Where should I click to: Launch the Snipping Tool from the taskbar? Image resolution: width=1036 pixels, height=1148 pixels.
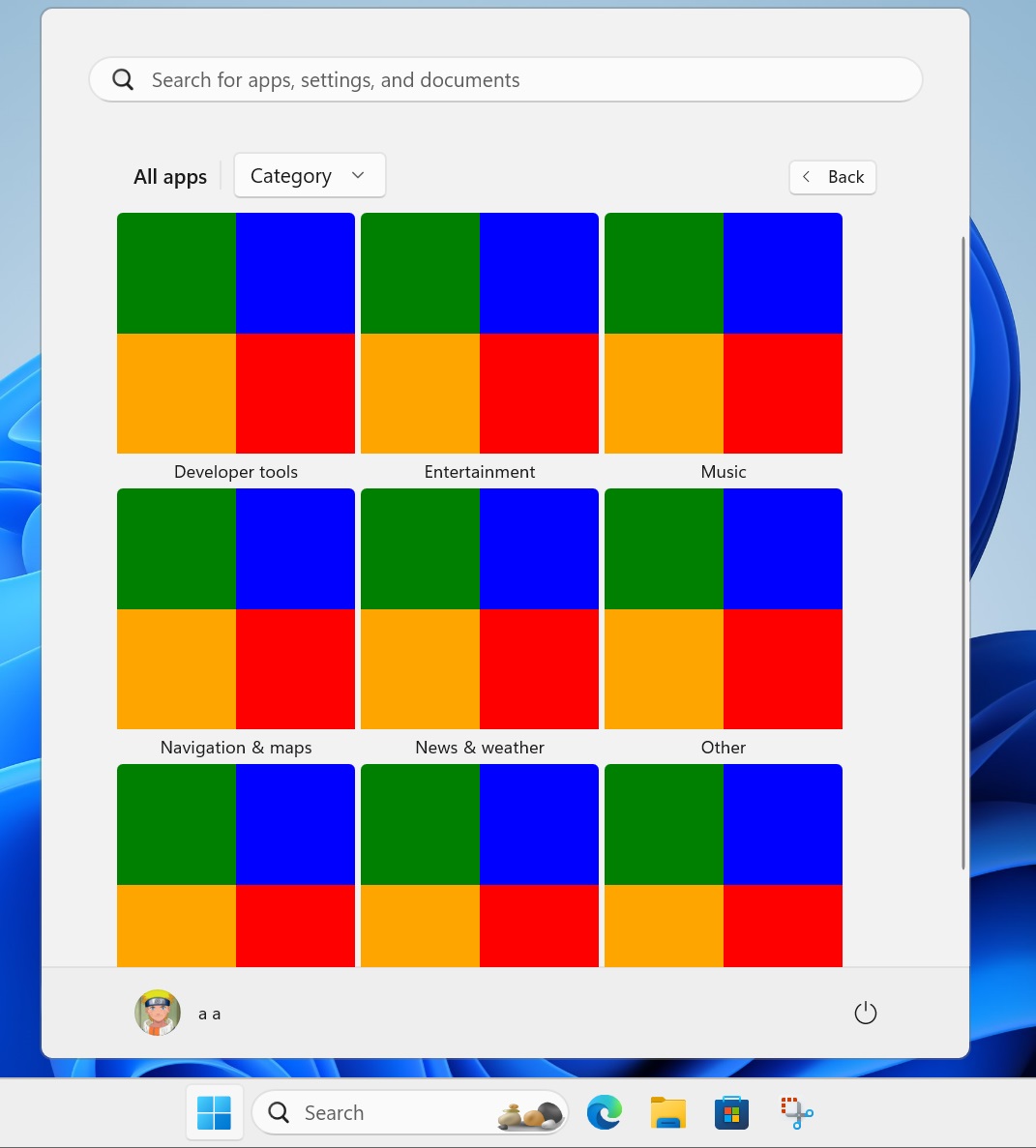(795, 1112)
